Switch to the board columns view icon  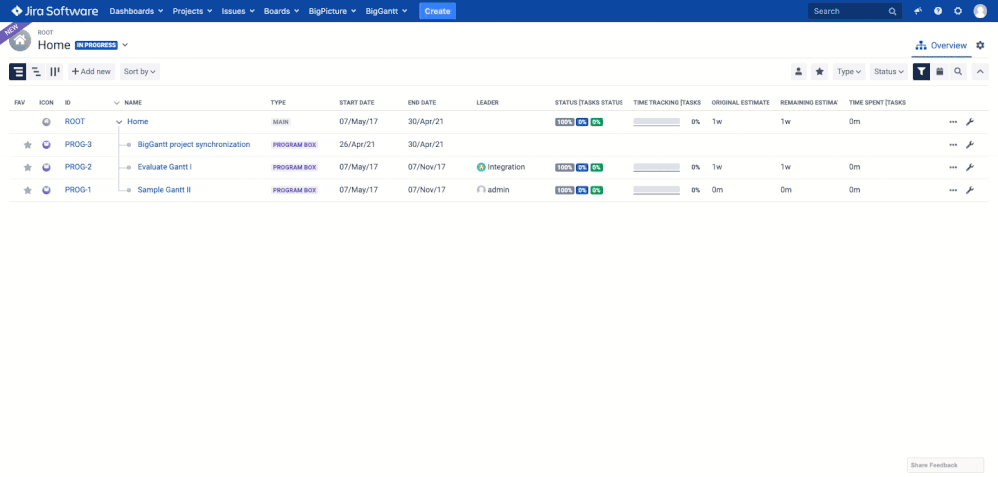click(x=55, y=72)
